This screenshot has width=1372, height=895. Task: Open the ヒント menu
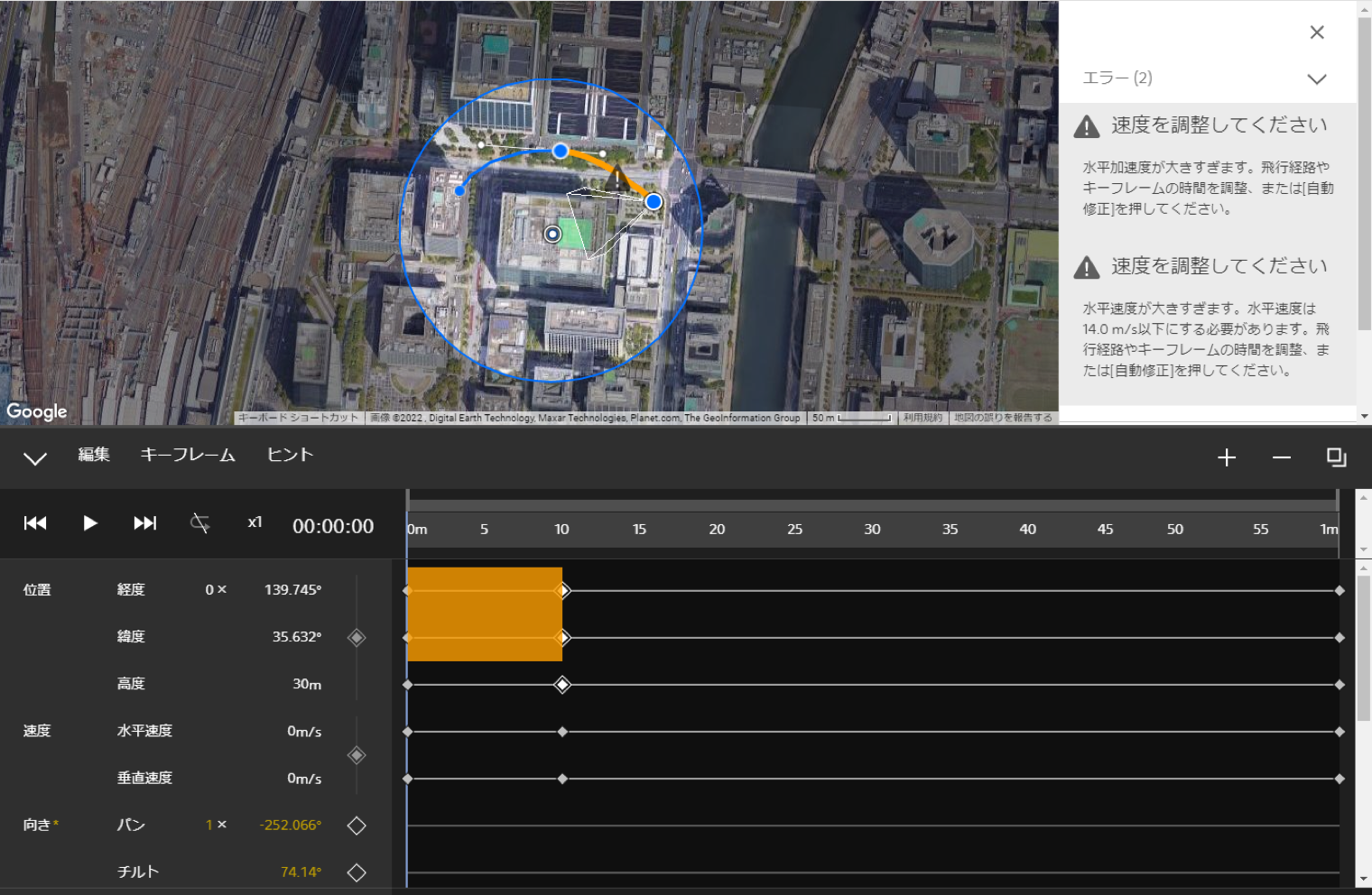click(x=290, y=455)
